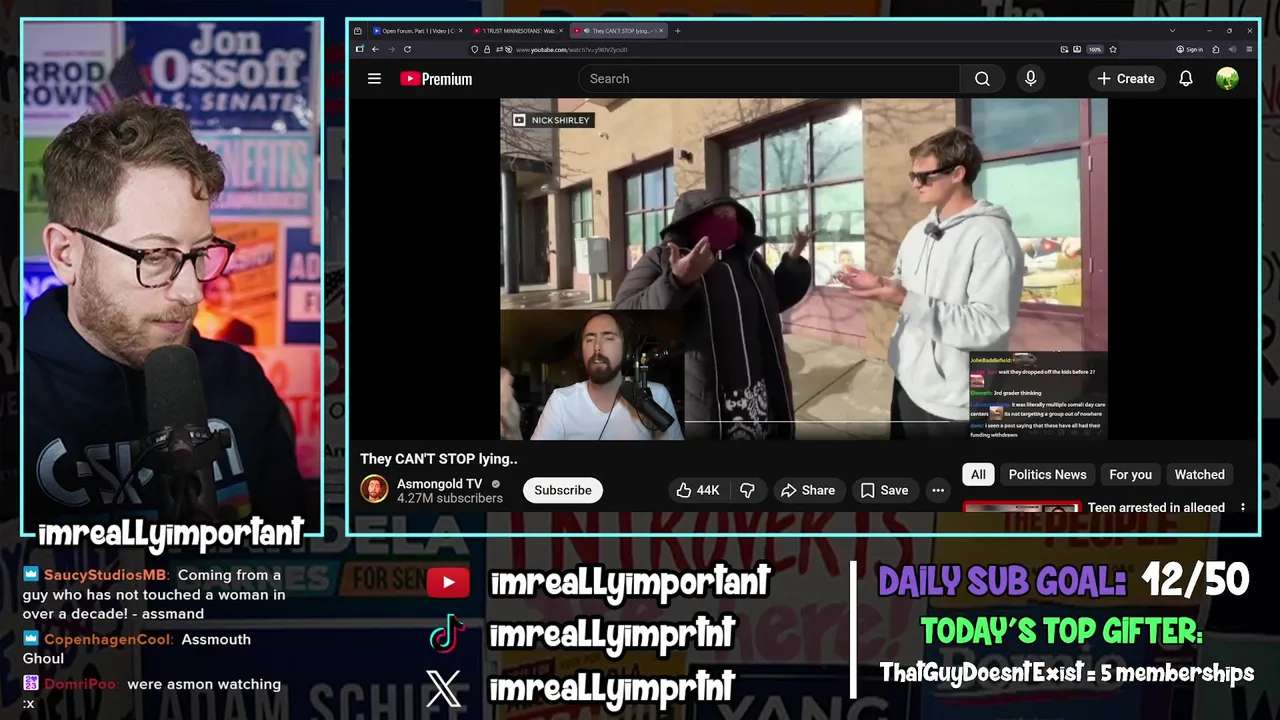The height and width of the screenshot is (720, 1280).
Task: Select the For you filter chip
Action: pyautogui.click(x=1130, y=474)
